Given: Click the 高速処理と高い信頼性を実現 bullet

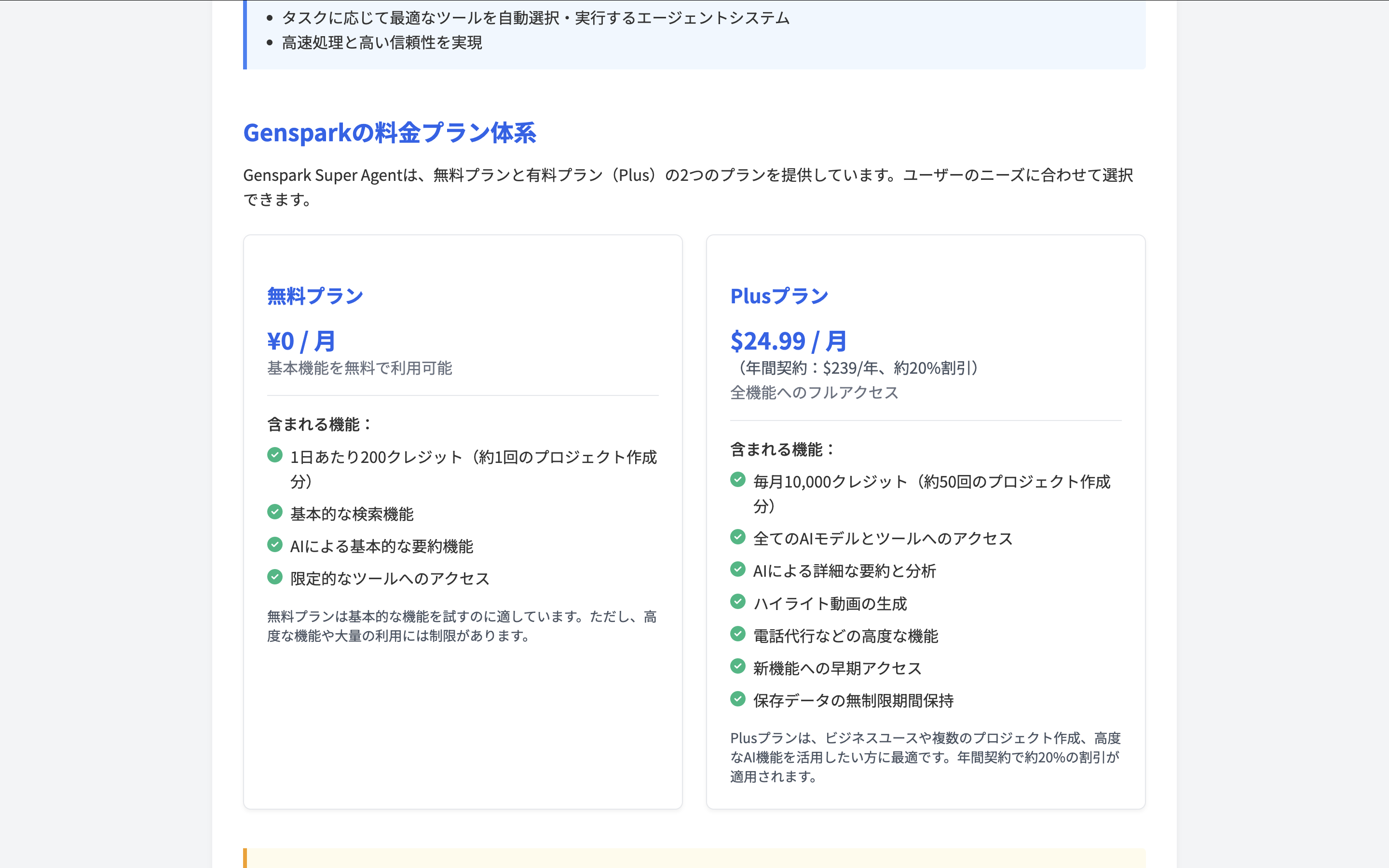Looking at the screenshot, I should pos(381,42).
